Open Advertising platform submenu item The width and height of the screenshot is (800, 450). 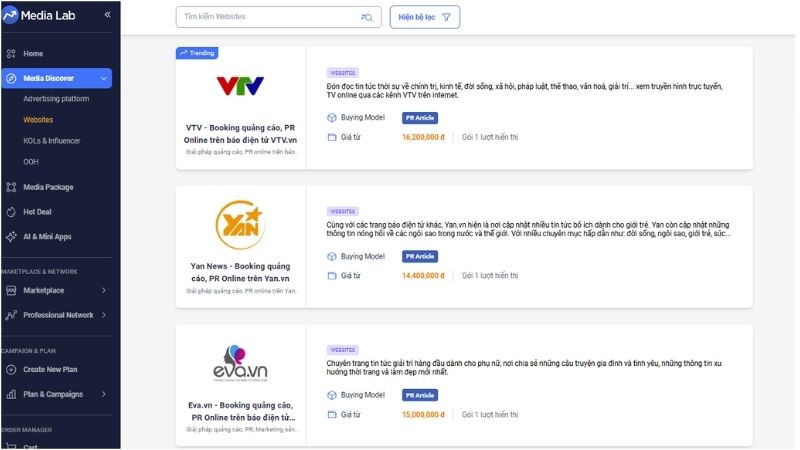(x=56, y=99)
